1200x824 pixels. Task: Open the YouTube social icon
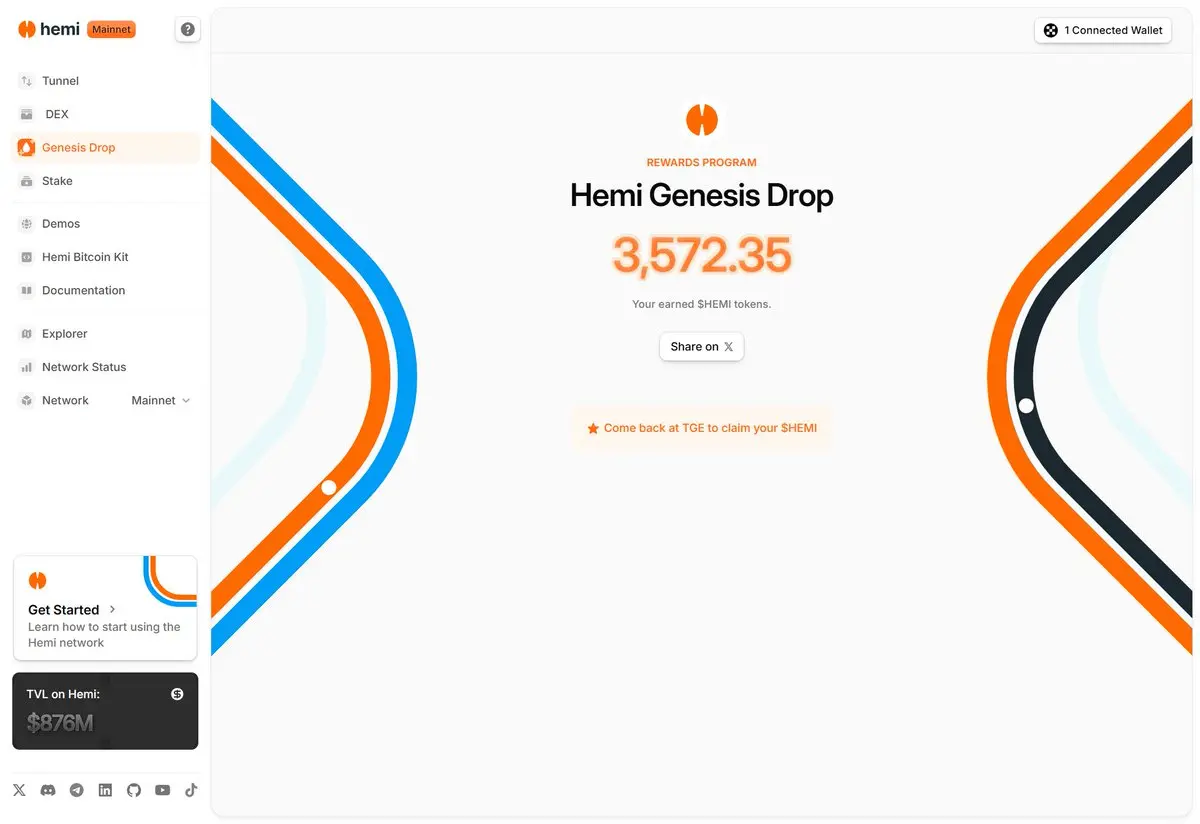pos(163,790)
